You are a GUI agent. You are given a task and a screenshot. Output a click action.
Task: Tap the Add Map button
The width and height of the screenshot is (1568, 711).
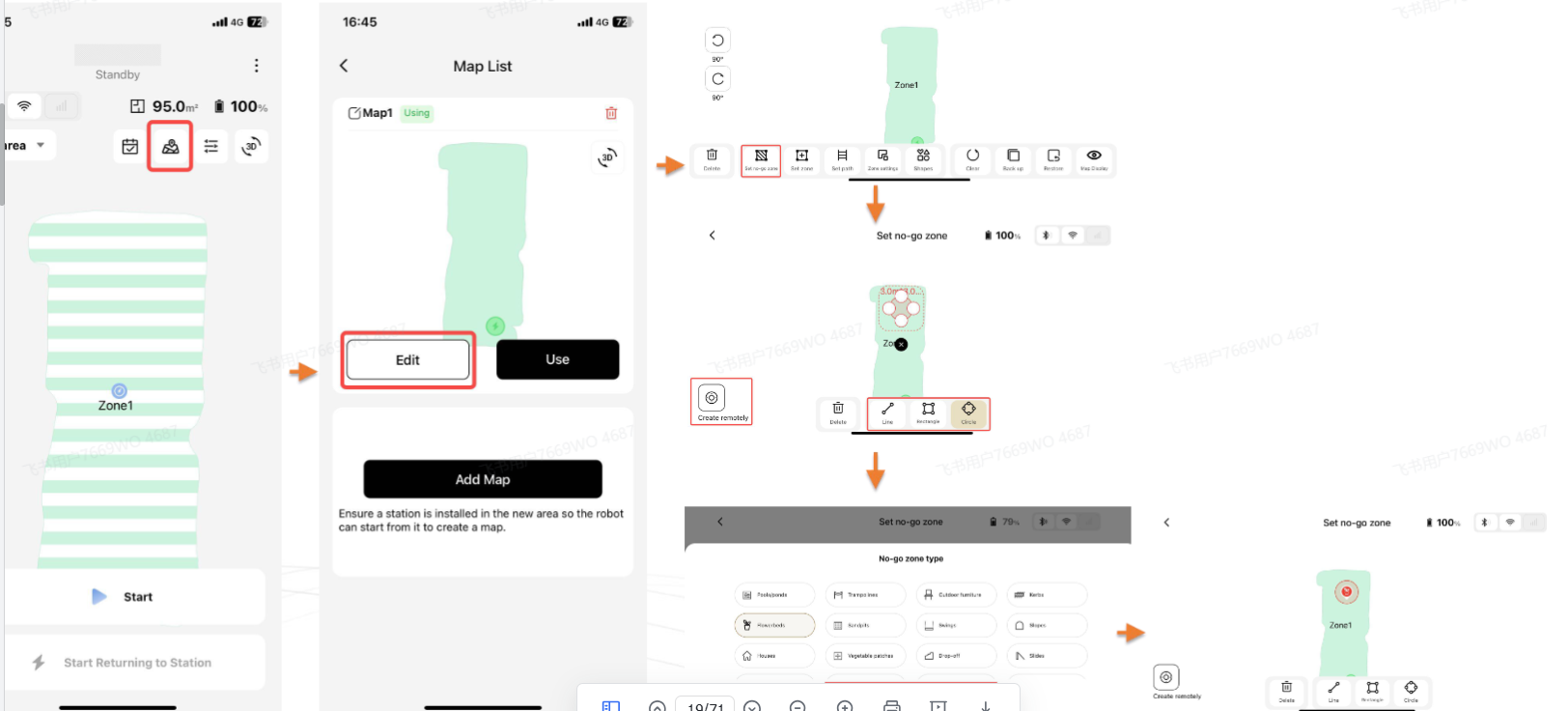(483, 479)
